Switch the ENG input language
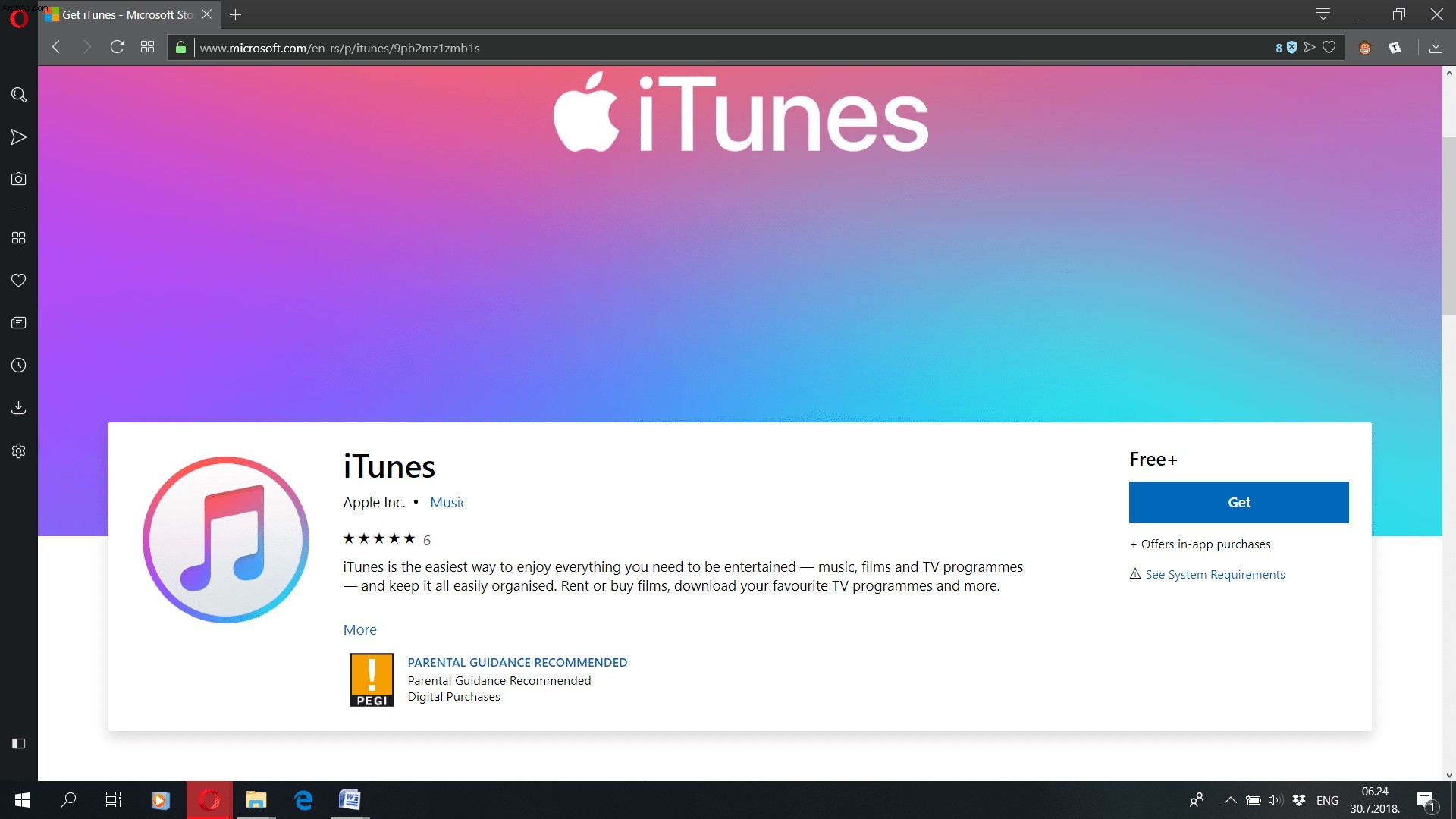This screenshot has height=819, width=1456. pyautogui.click(x=1327, y=800)
